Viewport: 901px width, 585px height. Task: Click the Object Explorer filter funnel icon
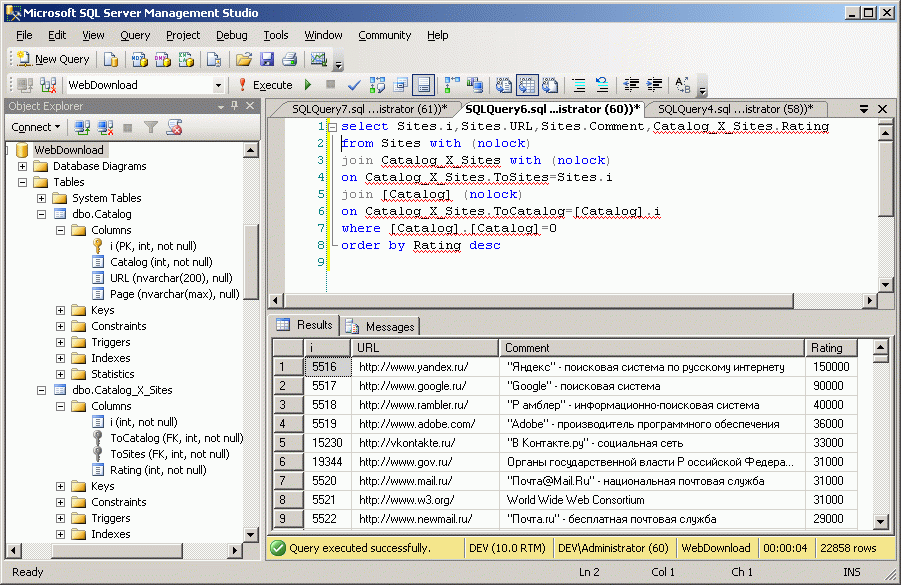151,127
